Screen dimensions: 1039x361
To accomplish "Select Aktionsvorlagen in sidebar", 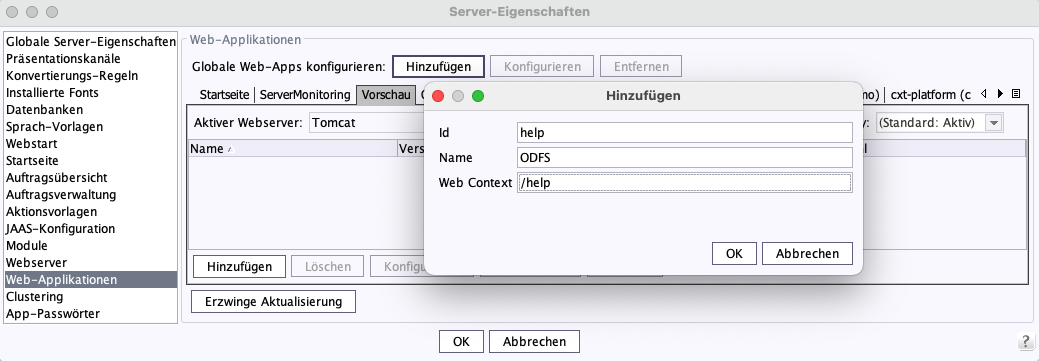I will click(x=91, y=211).
